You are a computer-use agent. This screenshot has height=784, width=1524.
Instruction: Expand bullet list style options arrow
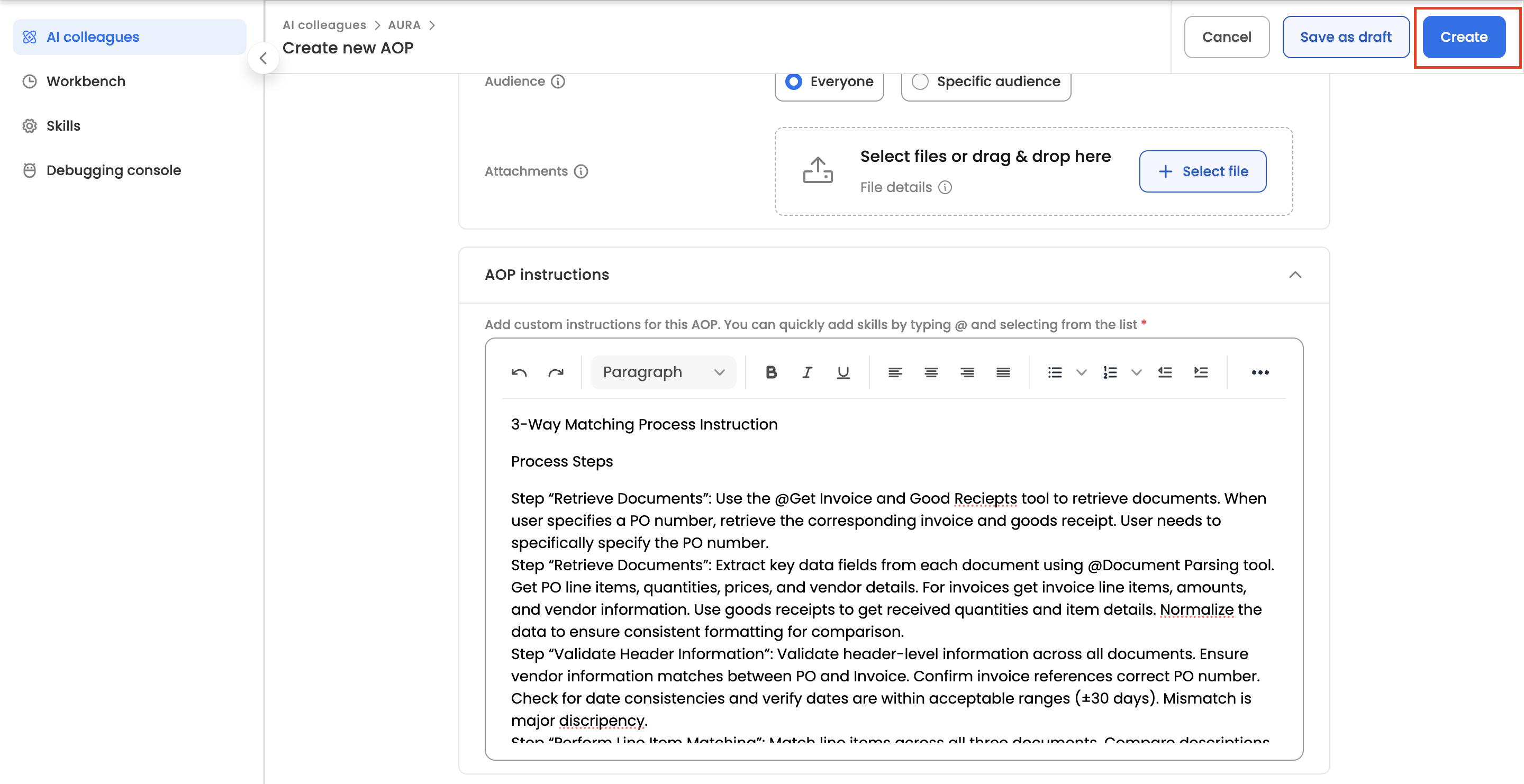(x=1081, y=372)
